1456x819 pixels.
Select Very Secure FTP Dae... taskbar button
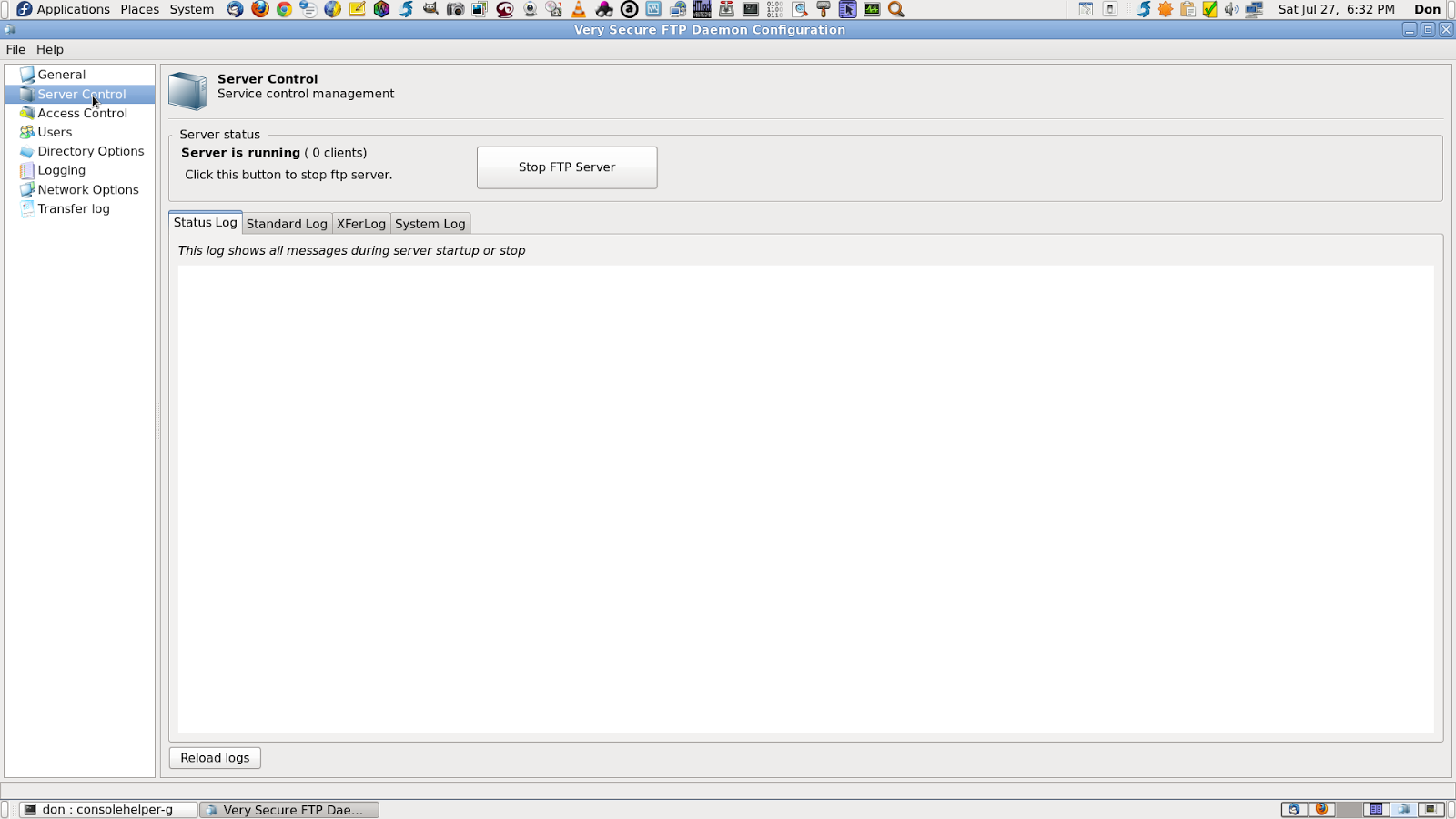[x=289, y=809]
